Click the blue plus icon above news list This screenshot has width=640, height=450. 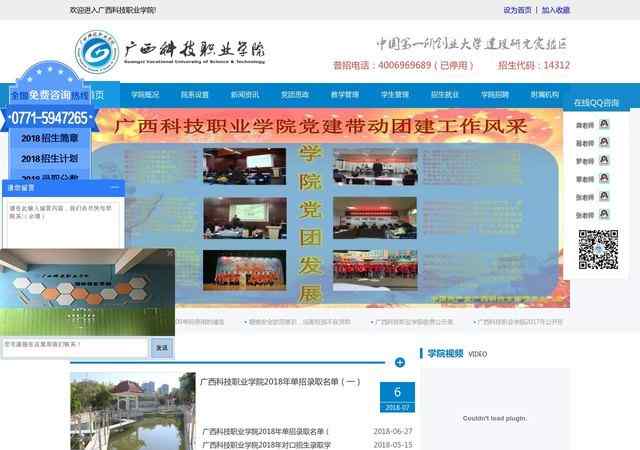point(400,362)
